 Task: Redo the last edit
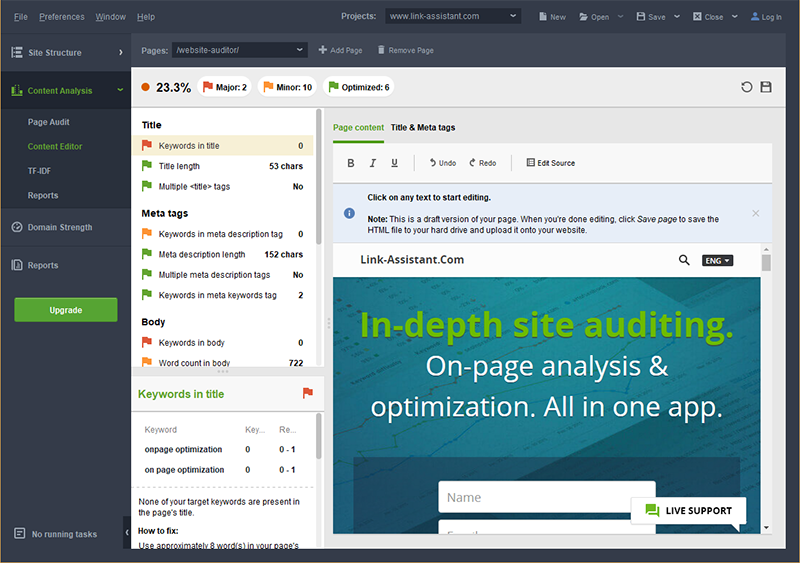coord(483,163)
